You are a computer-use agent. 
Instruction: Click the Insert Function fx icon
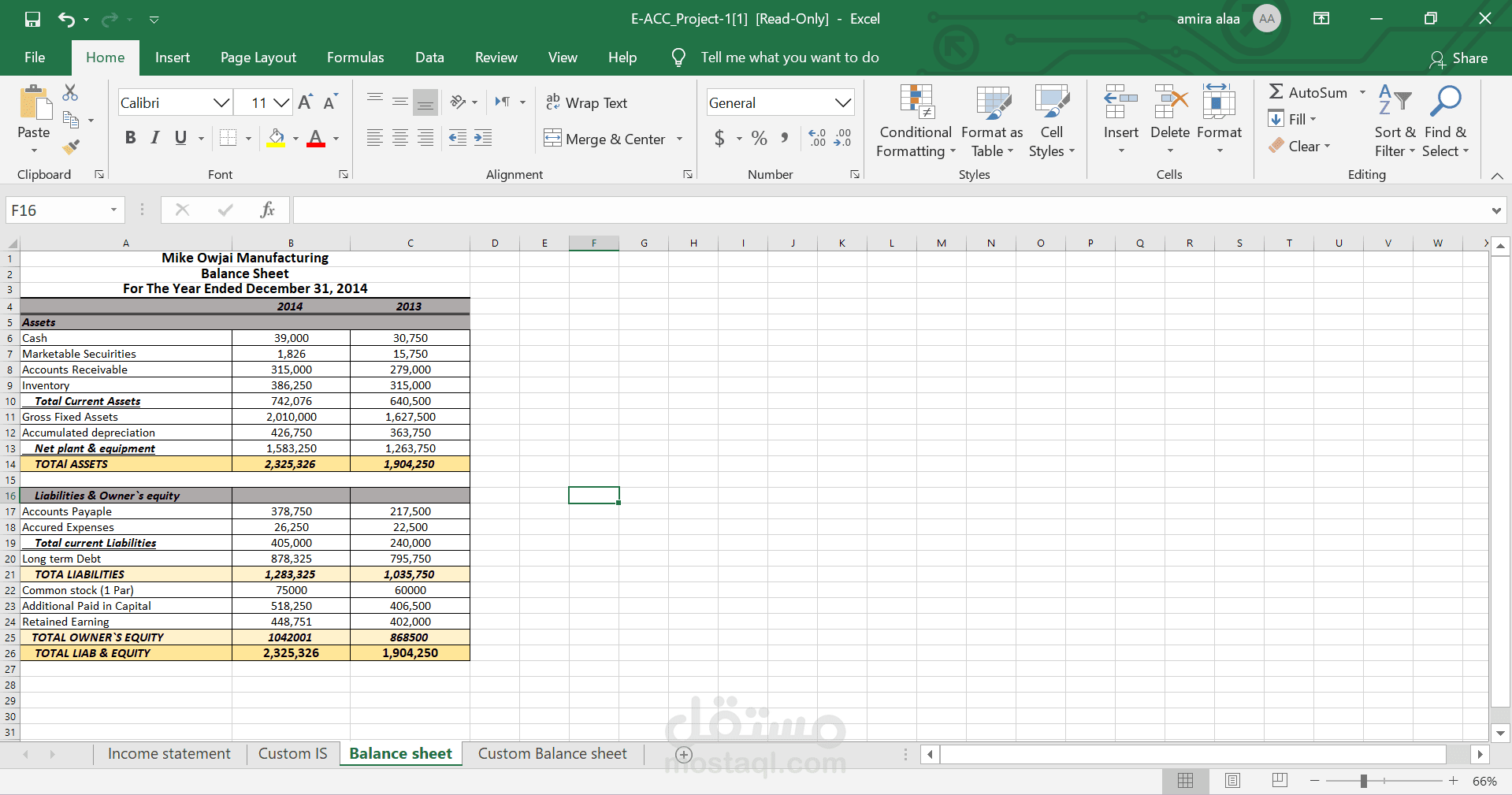[x=267, y=210]
